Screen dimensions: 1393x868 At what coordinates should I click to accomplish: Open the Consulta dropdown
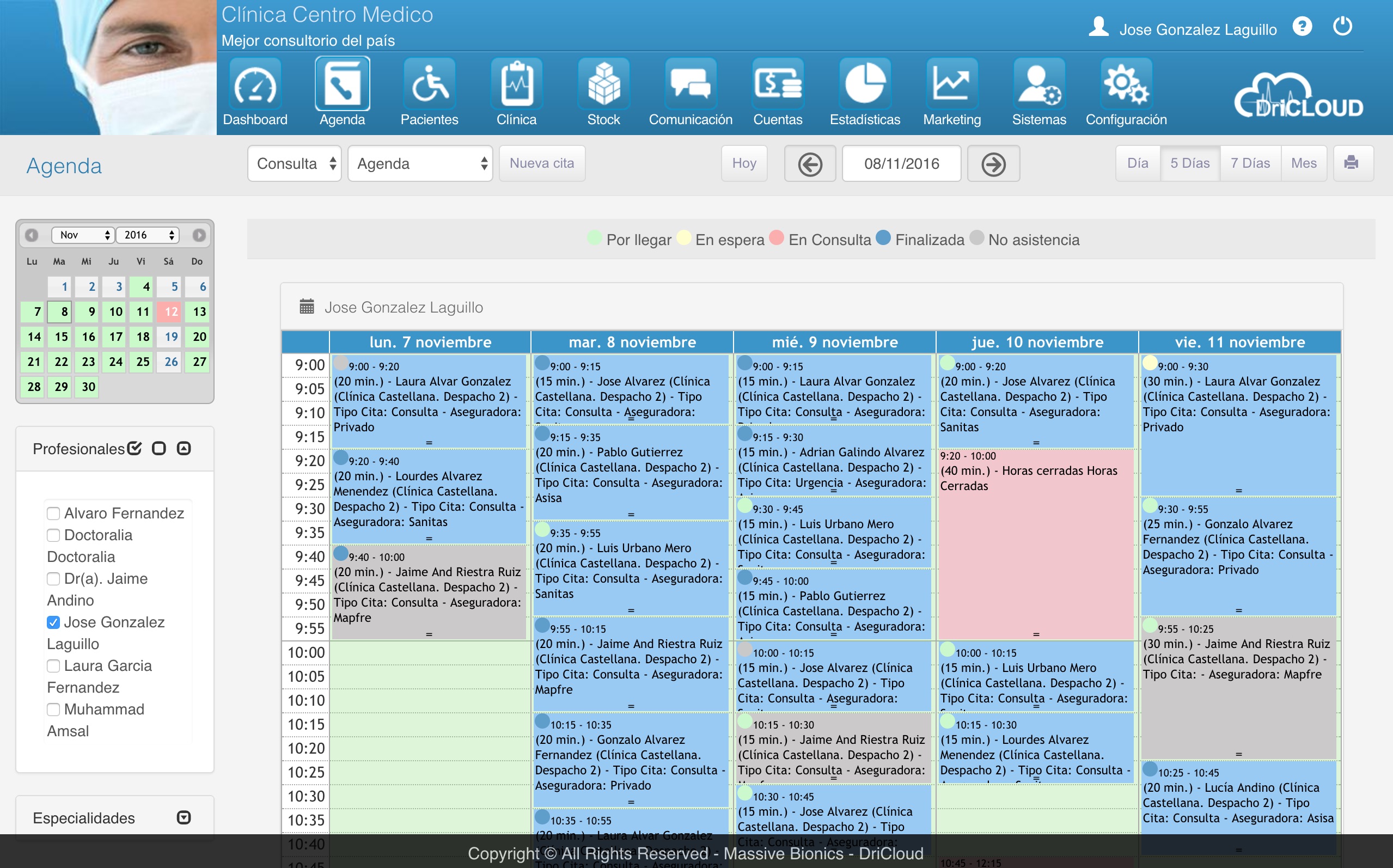pos(295,163)
